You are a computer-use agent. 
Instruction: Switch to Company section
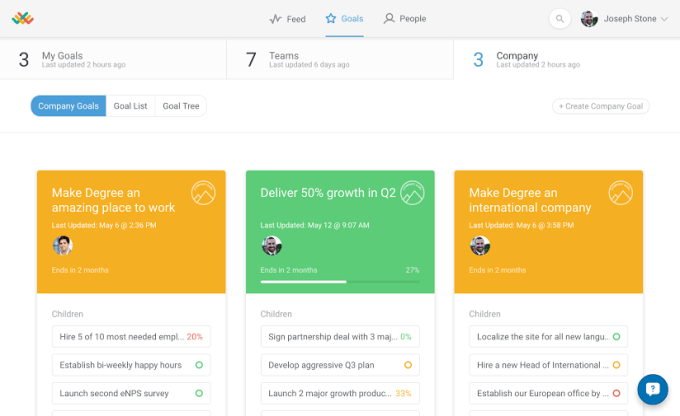[567, 59]
